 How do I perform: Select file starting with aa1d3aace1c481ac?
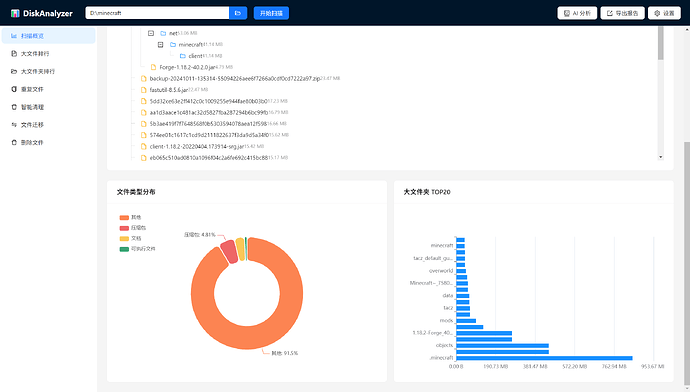click(209, 113)
